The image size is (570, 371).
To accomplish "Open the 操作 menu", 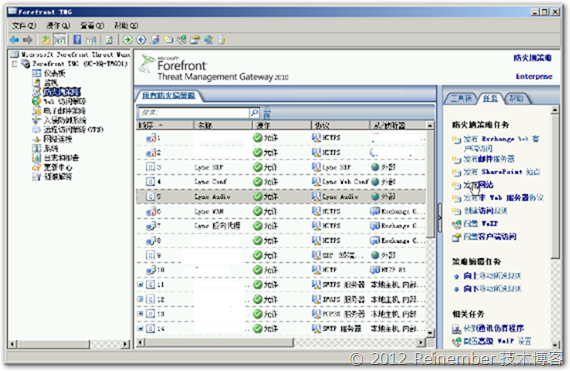I will [58, 25].
